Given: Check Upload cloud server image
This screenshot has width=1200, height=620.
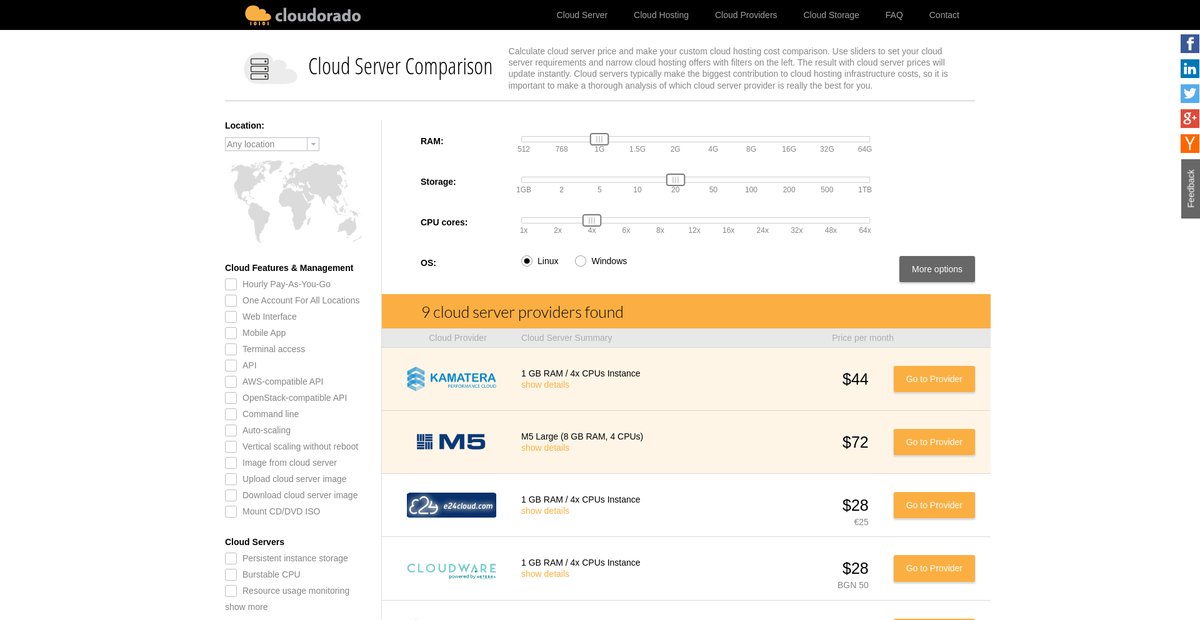Looking at the screenshot, I should pos(231,479).
